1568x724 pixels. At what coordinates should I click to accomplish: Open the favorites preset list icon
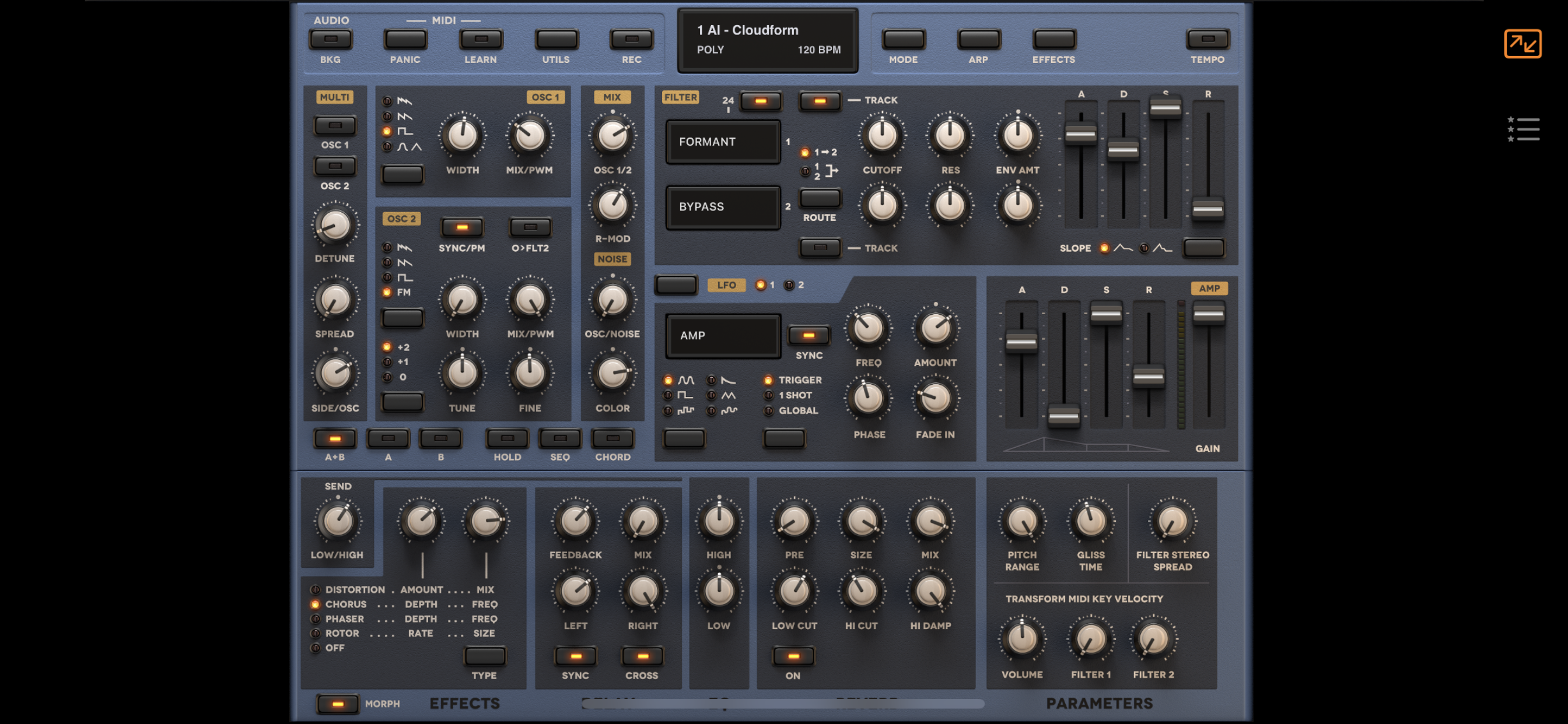pos(1523,129)
